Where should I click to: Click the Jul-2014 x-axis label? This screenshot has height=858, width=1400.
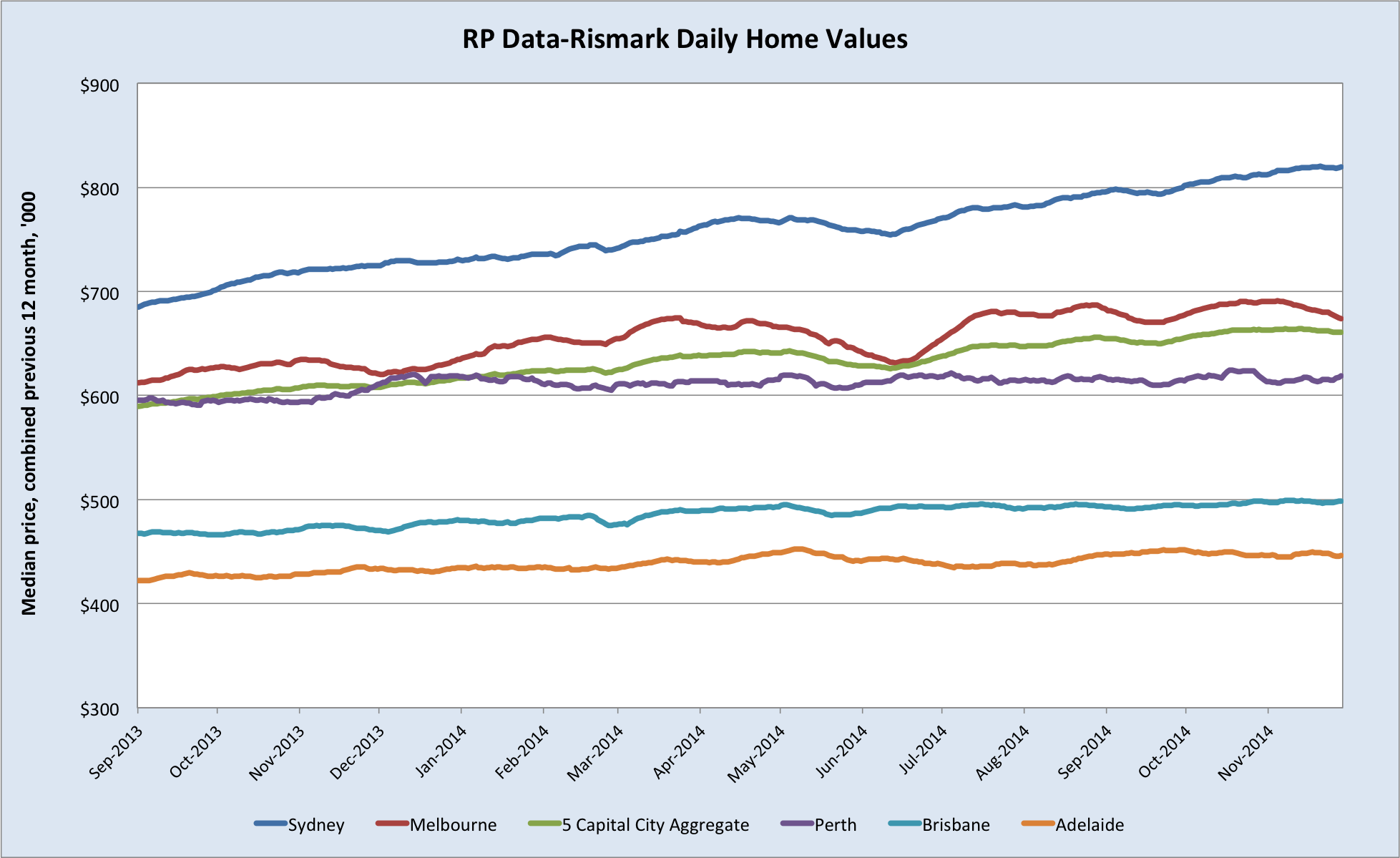point(922,750)
